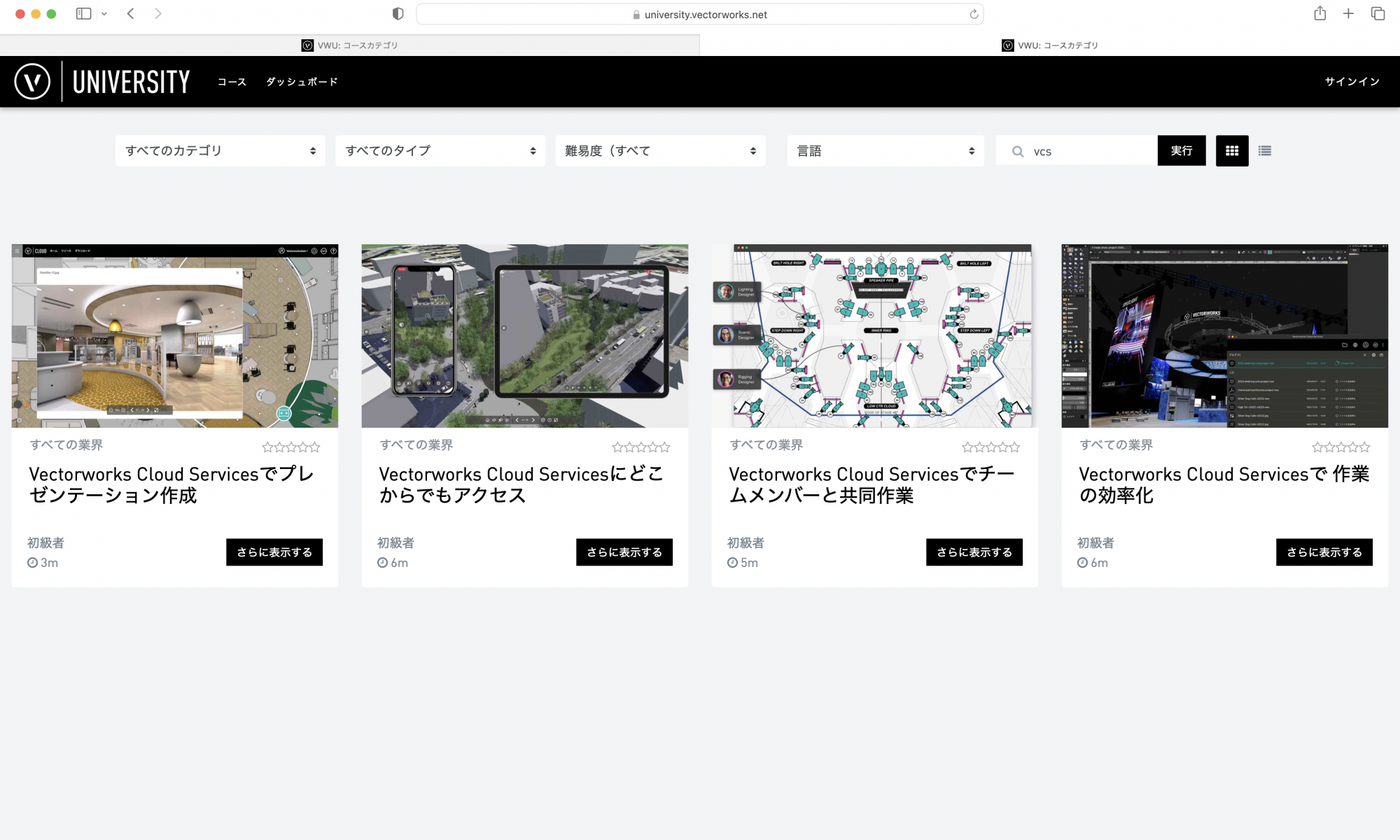Click 5m duration on third card
Screen dimensions: 1400x840
[x=743, y=563]
